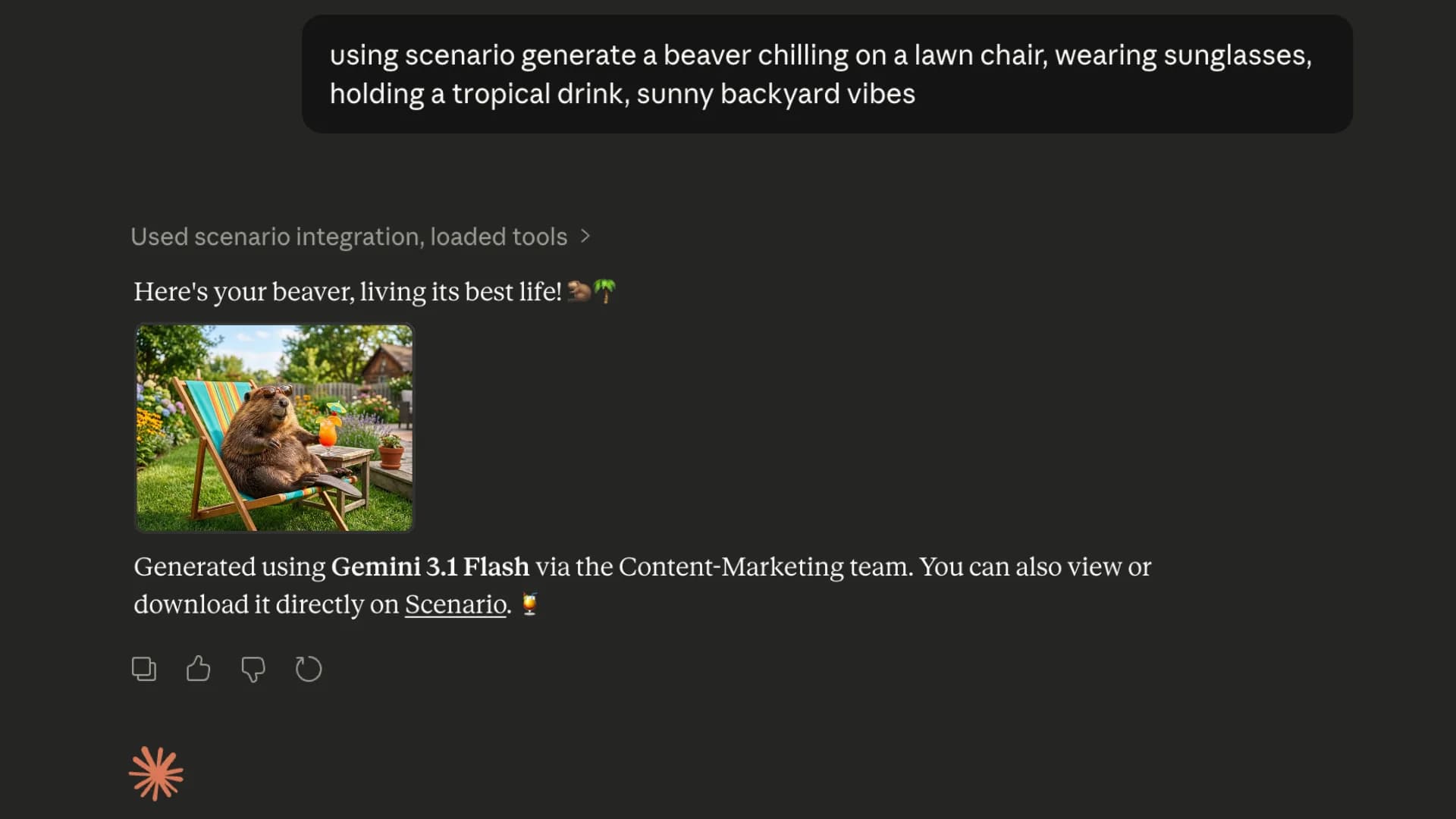Click the tropical drink emoji after Scenario
Screen dimensions: 1456x819
[x=529, y=604]
